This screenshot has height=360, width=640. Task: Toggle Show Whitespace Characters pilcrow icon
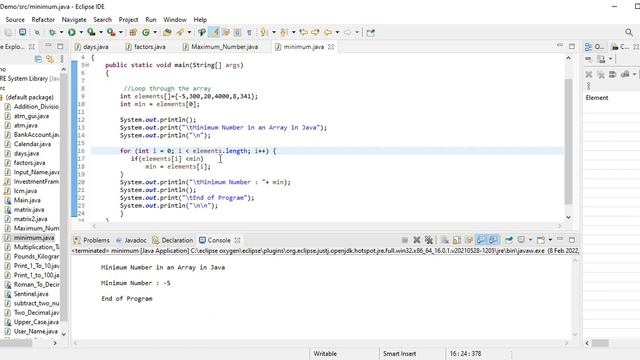point(249,32)
